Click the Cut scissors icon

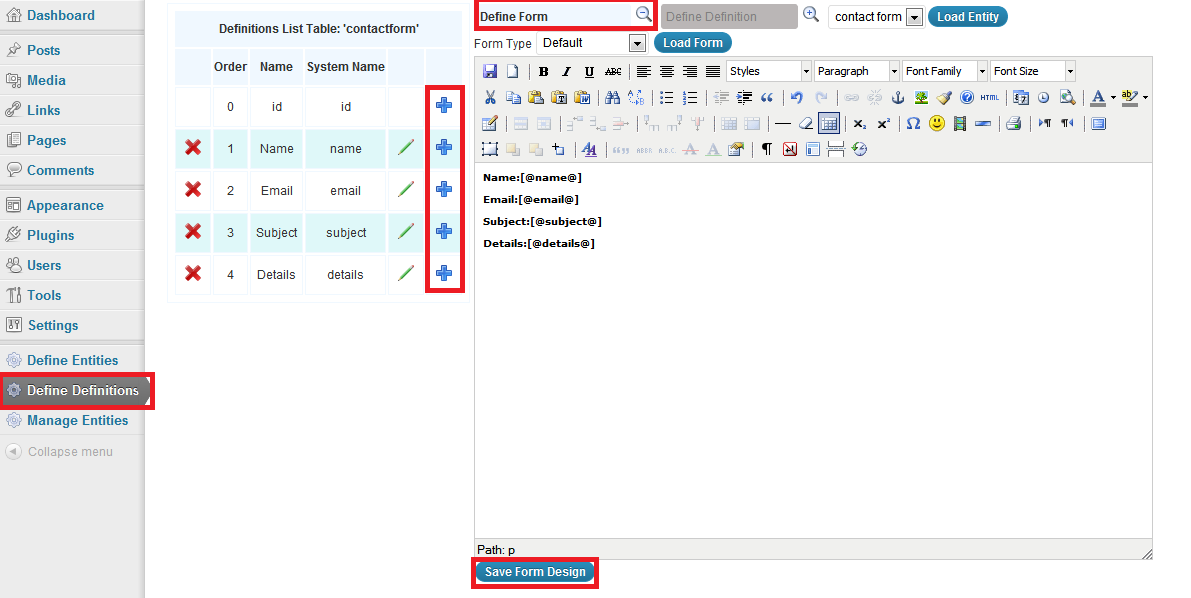(x=490, y=97)
